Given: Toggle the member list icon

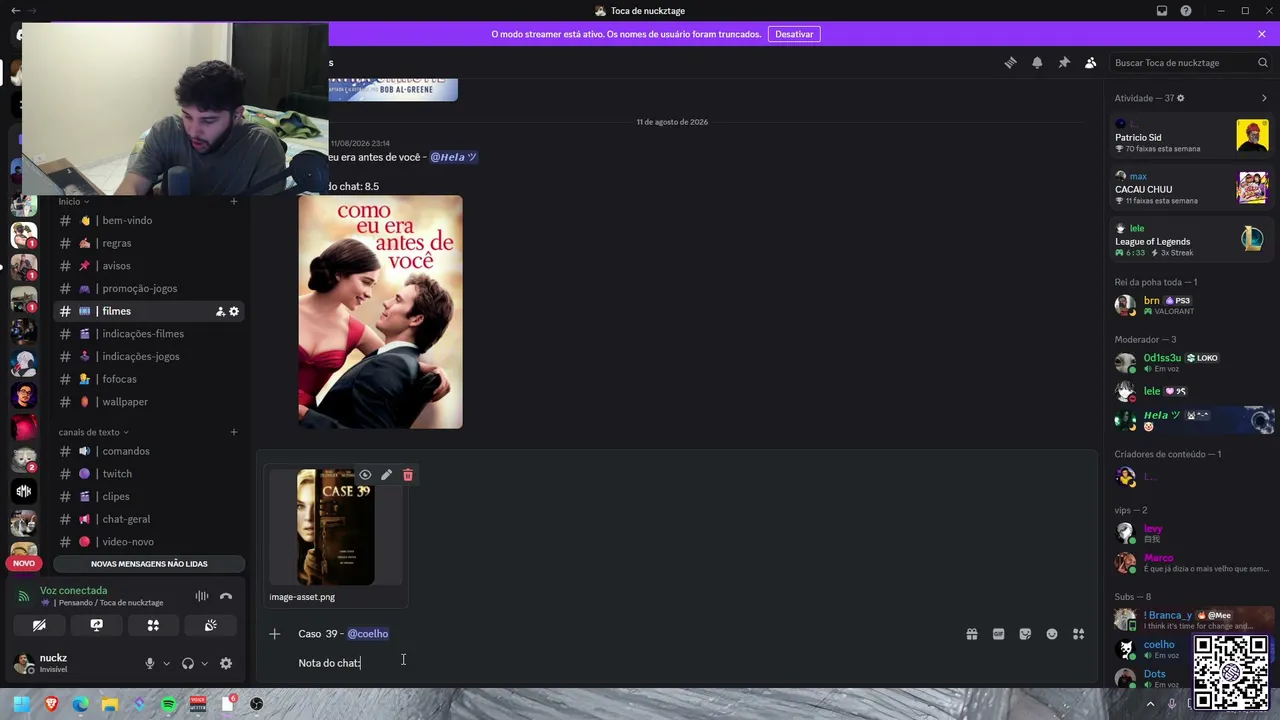Looking at the screenshot, I should (1091, 63).
